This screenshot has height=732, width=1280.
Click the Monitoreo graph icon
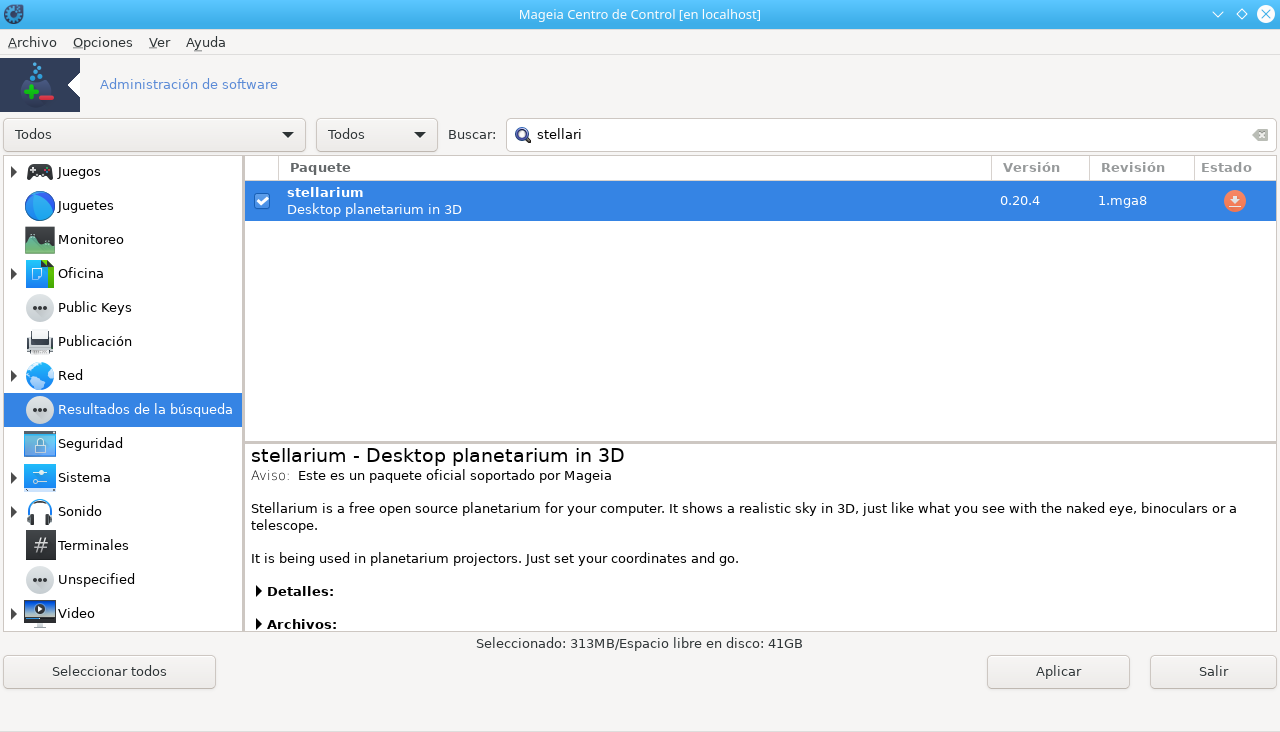[x=40, y=240]
